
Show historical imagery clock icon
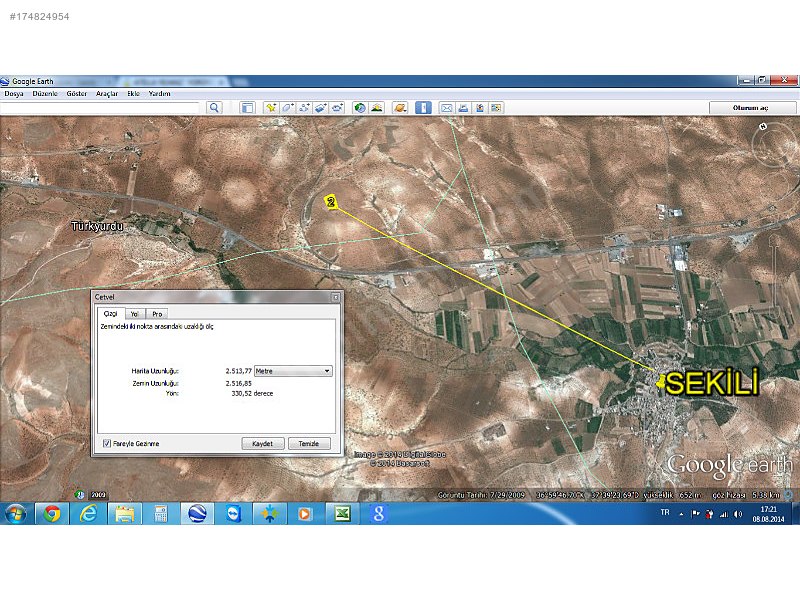[x=360, y=108]
